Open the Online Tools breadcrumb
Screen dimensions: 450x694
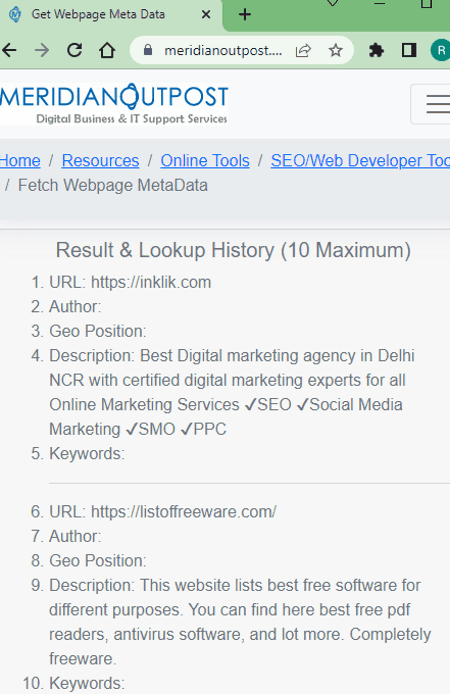tap(205, 161)
